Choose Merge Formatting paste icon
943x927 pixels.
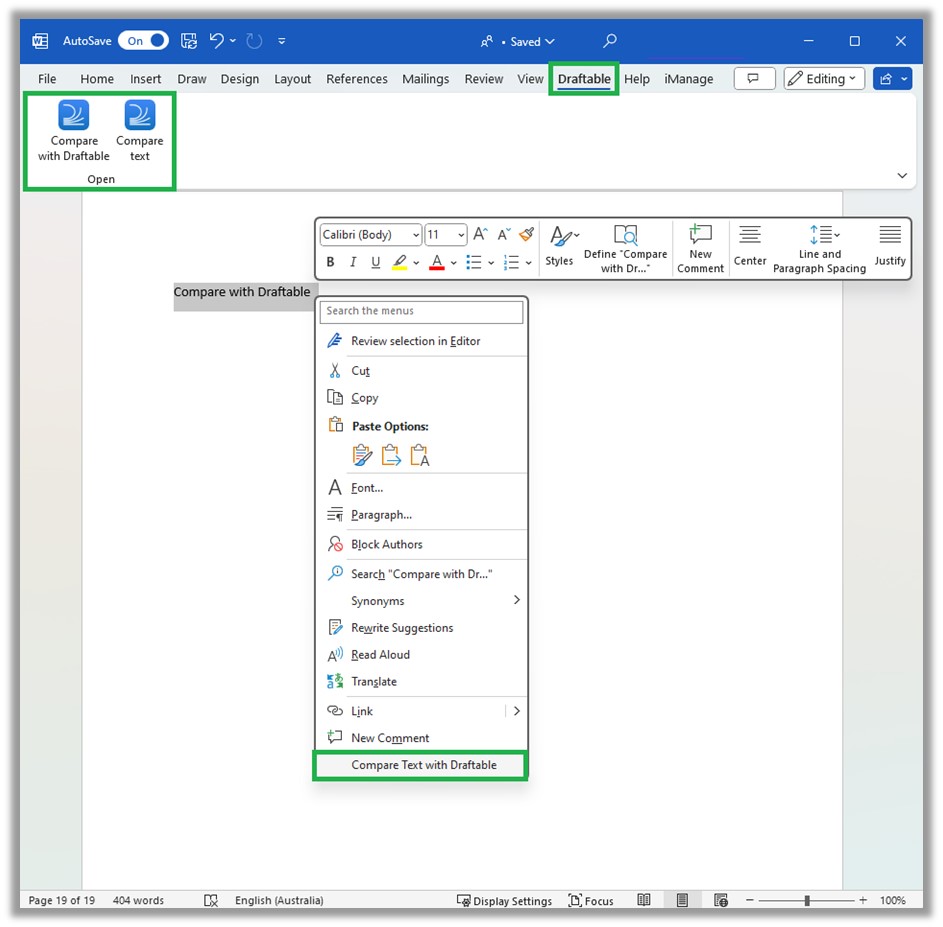[x=391, y=455]
